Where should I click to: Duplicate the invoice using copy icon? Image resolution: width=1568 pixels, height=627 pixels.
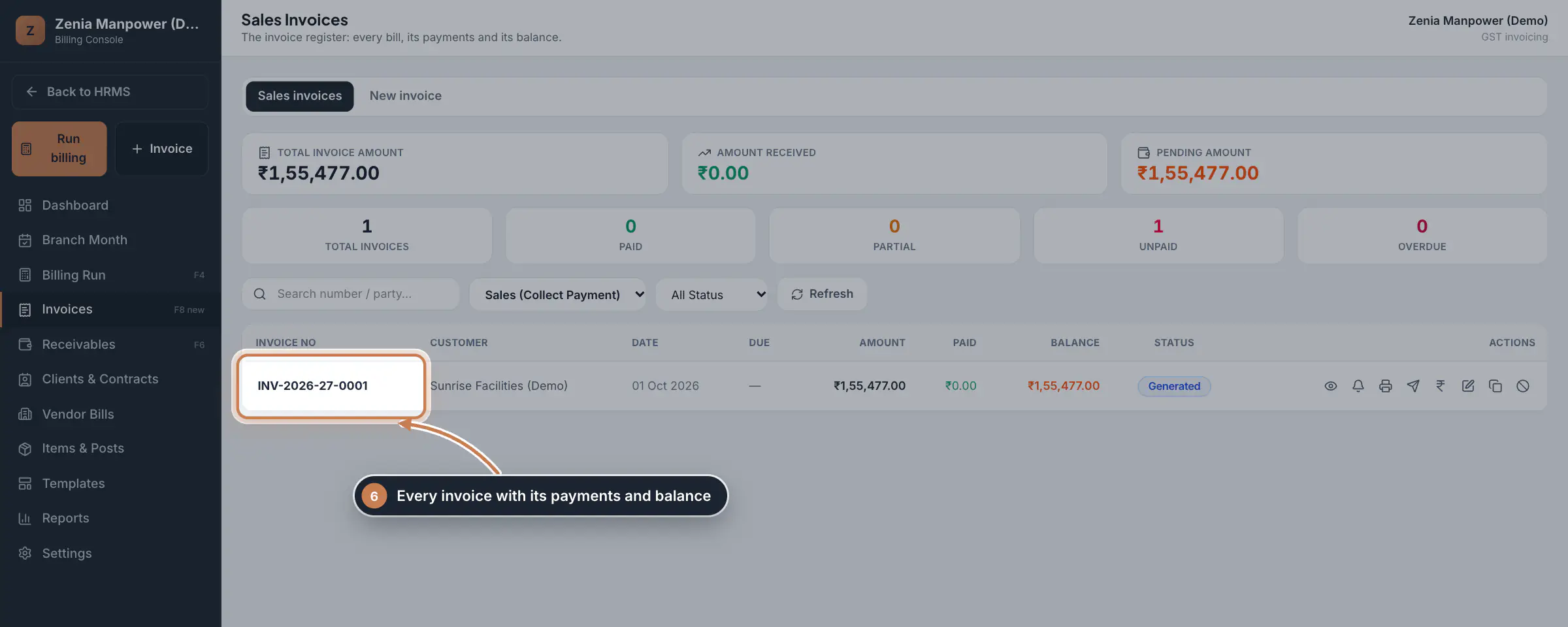pos(1495,386)
